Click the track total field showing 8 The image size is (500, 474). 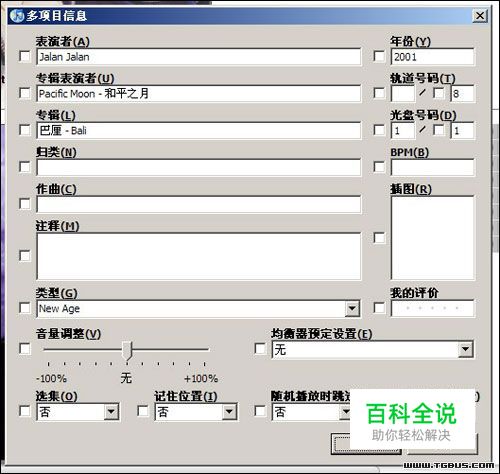coord(462,94)
